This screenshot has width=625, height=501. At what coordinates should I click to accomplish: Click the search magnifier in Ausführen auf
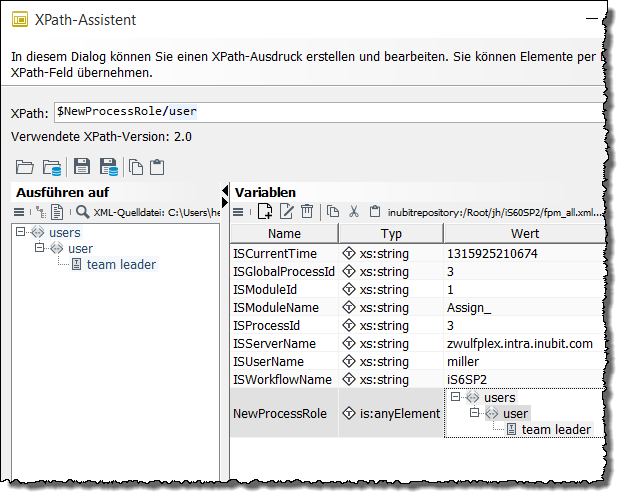[82, 211]
